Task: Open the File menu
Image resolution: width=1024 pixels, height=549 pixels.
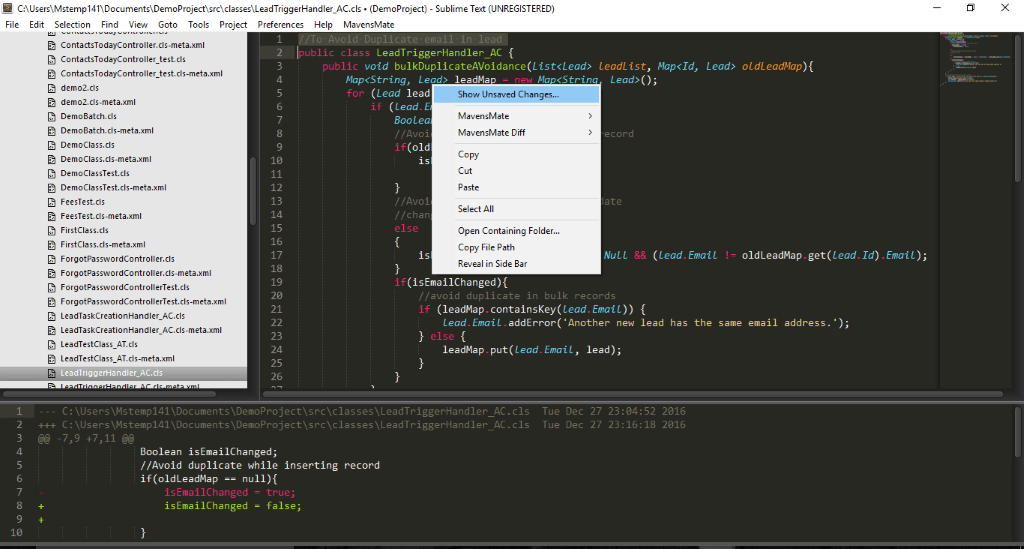Action: tap(12, 25)
